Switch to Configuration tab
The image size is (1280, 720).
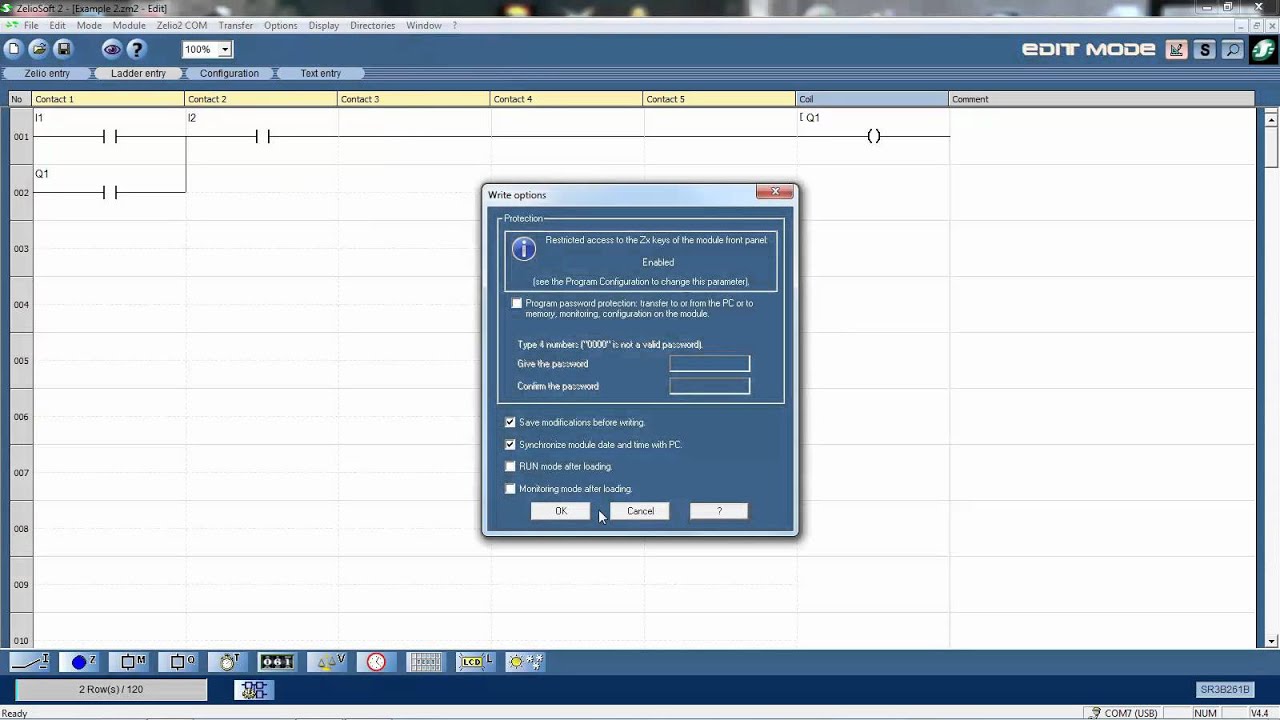tap(229, 73)
